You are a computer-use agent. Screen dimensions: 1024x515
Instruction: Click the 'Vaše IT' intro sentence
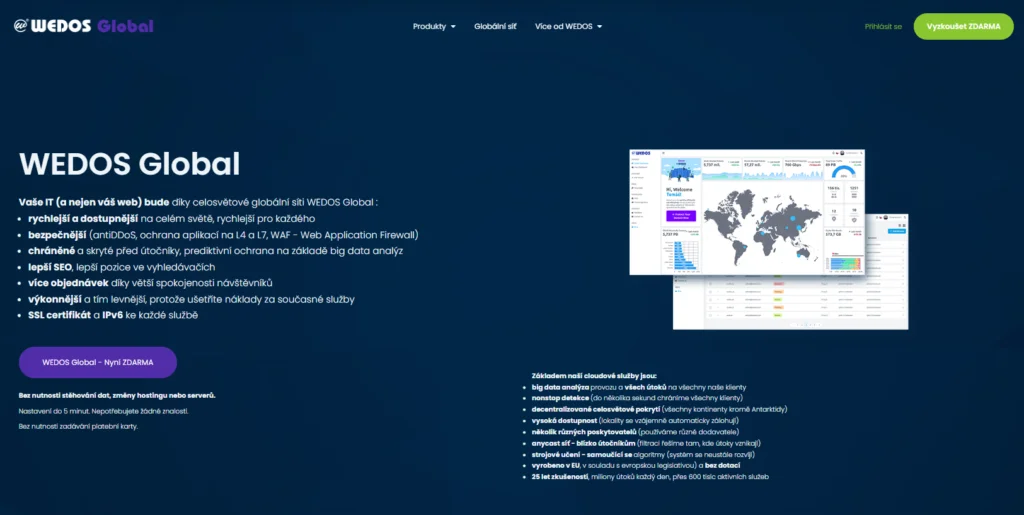pyautogui.click(x=199, y=202)
